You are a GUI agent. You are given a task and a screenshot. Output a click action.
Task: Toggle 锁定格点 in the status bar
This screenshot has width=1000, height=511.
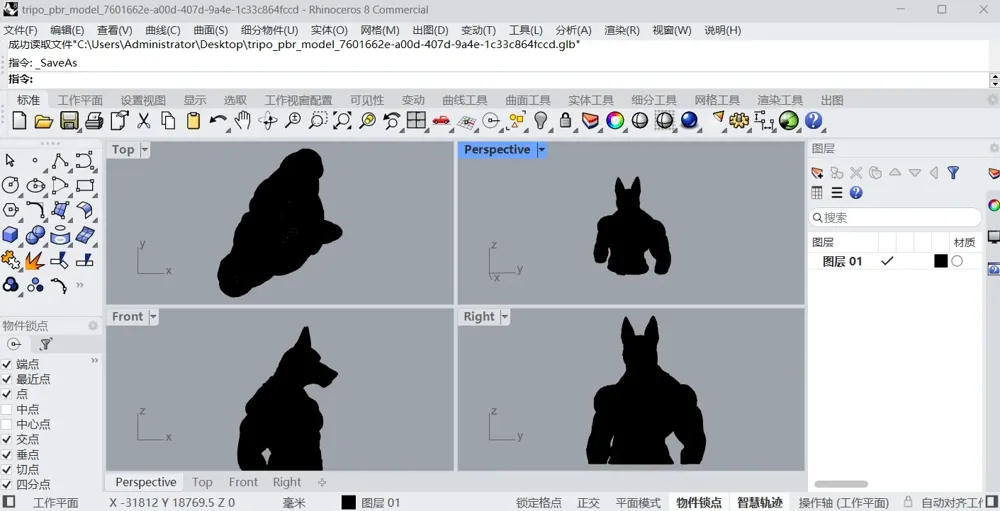pos(539,503)
